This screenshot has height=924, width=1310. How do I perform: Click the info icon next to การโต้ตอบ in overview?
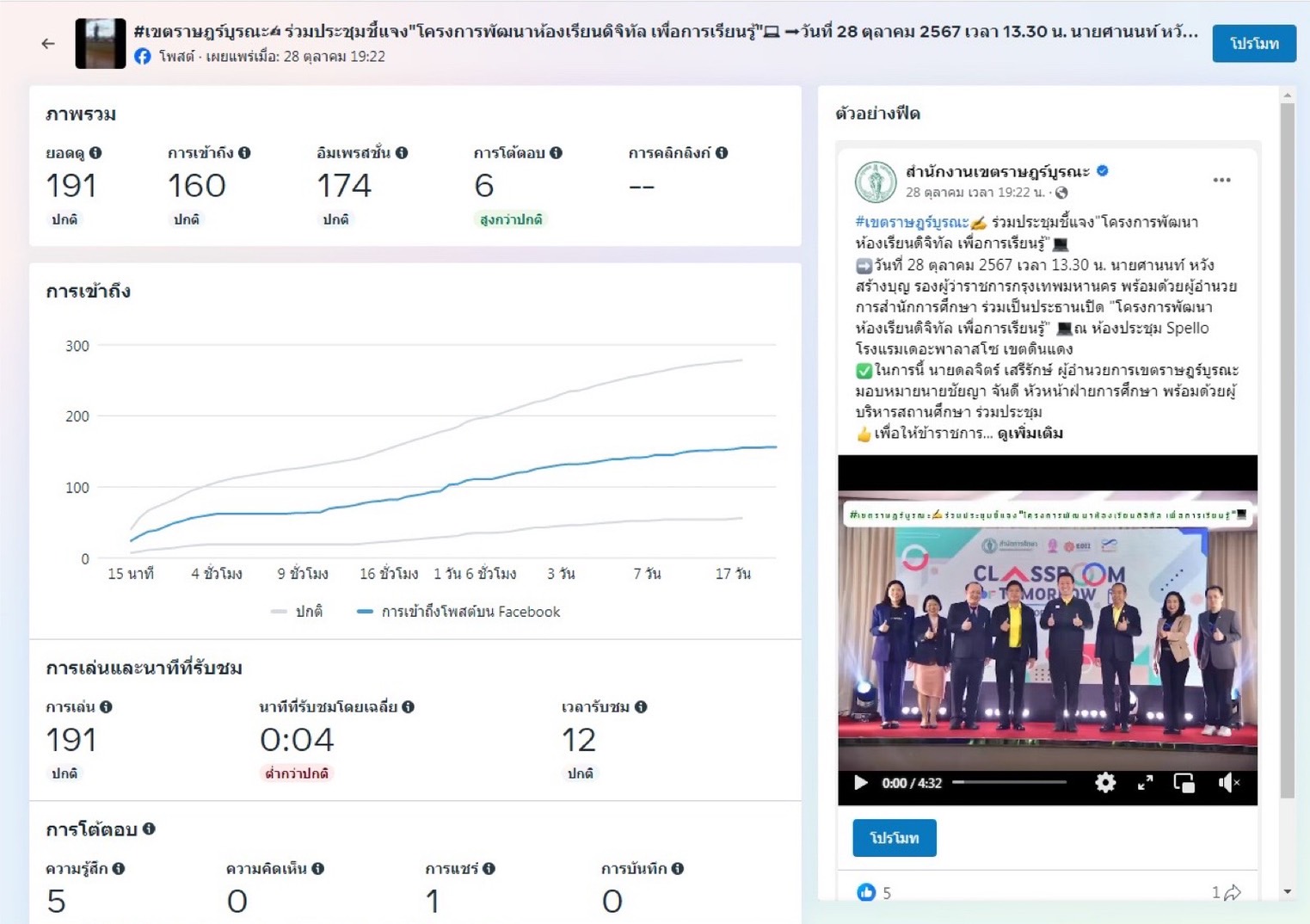(x=556, y=152)
